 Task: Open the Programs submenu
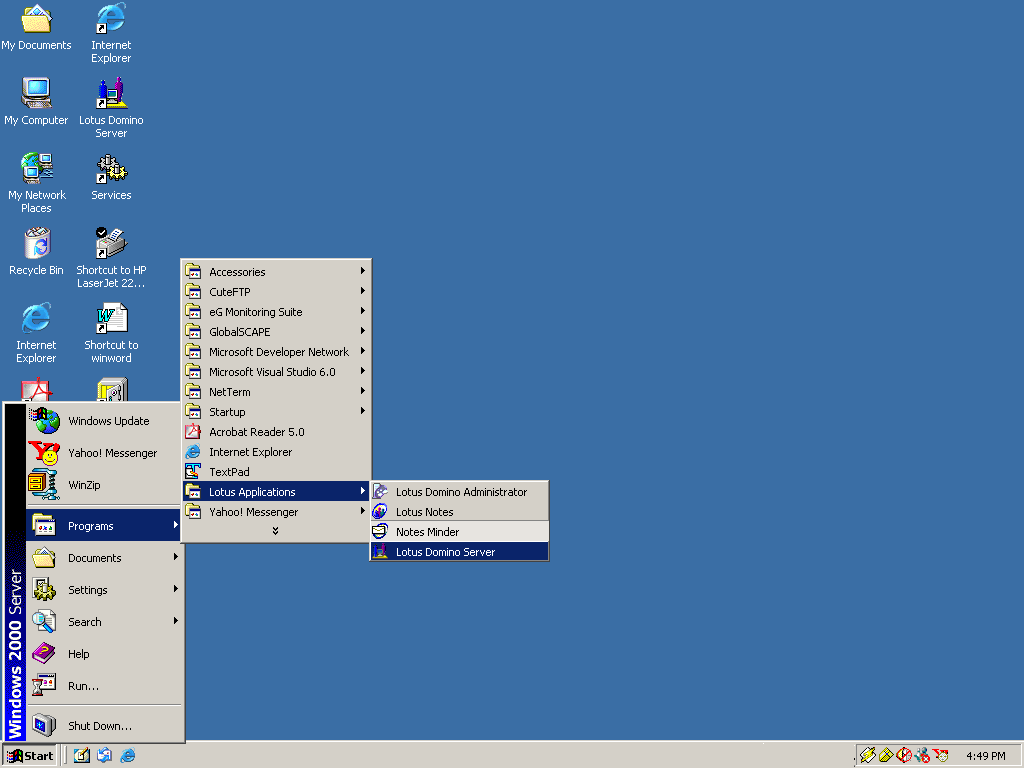104,526
